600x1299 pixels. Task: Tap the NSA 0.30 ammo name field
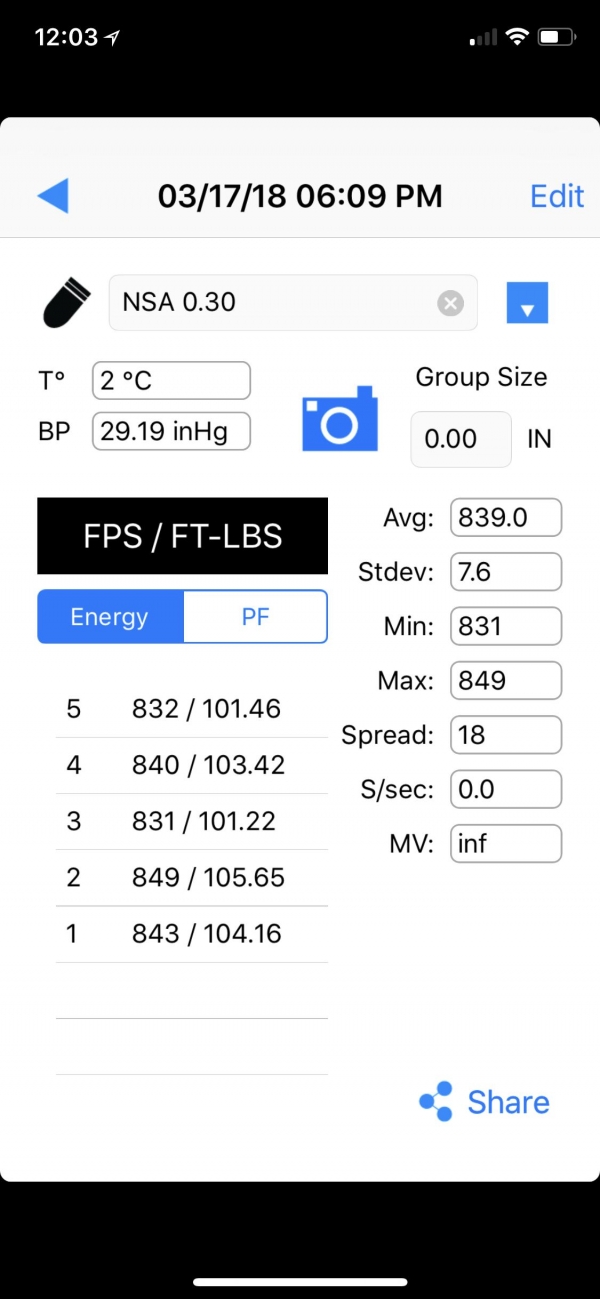(x=293, y=303)
